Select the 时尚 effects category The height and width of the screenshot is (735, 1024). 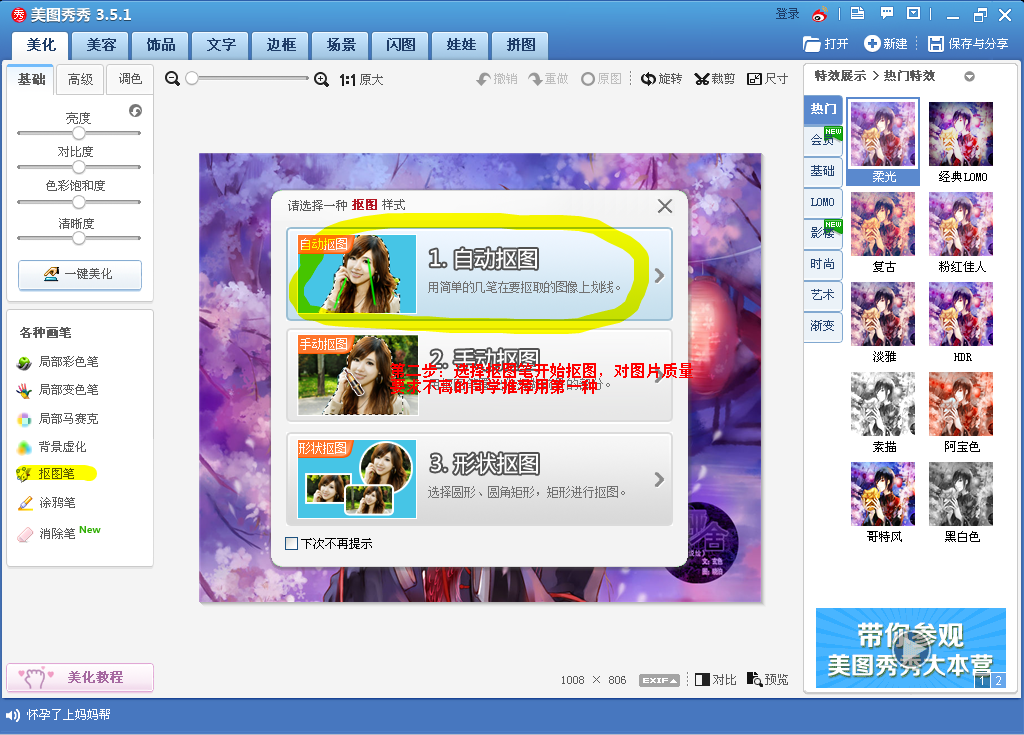click(x=824, y=264)
